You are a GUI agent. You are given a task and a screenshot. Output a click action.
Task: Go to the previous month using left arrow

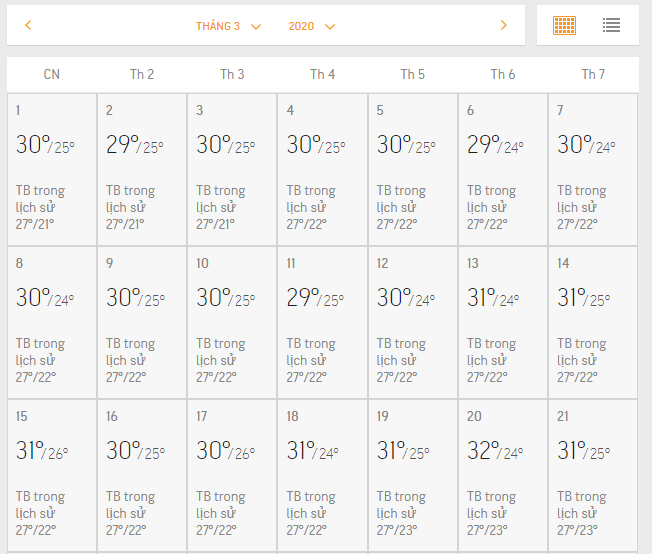pos(28,25)
